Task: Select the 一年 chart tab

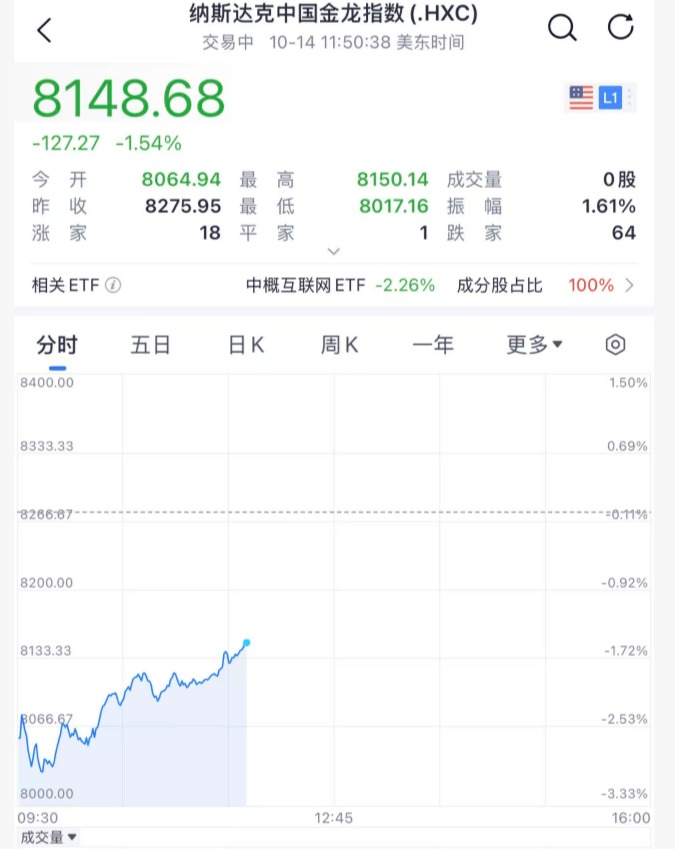Action: (x=433, y=345)
